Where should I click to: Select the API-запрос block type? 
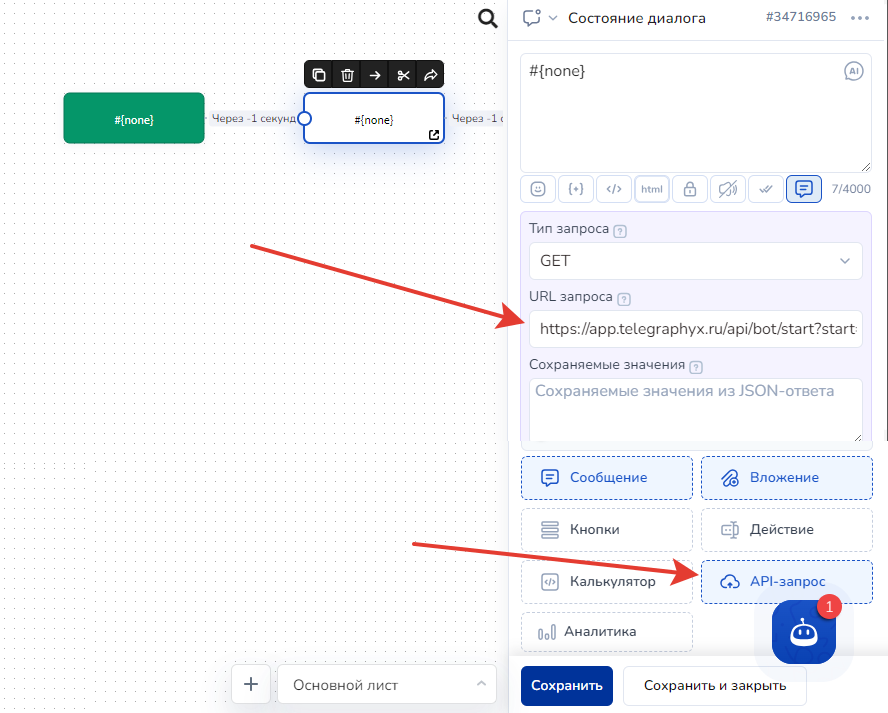pos(786,582)
